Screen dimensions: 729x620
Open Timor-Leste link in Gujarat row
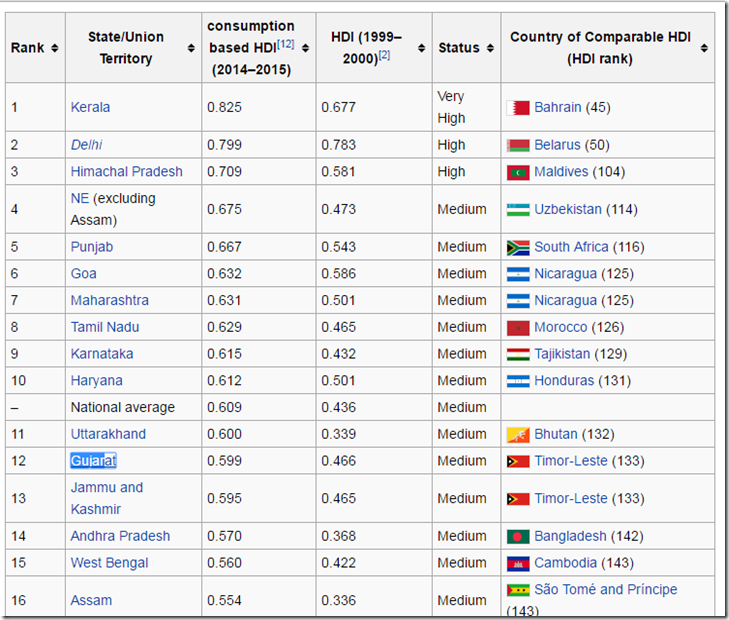571,461
